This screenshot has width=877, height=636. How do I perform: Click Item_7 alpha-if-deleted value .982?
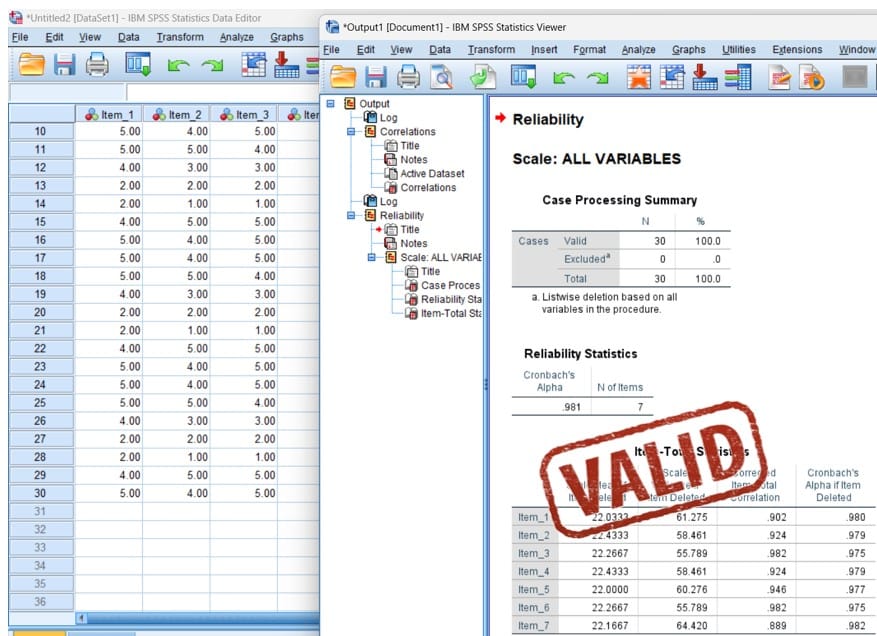[856, 625]
